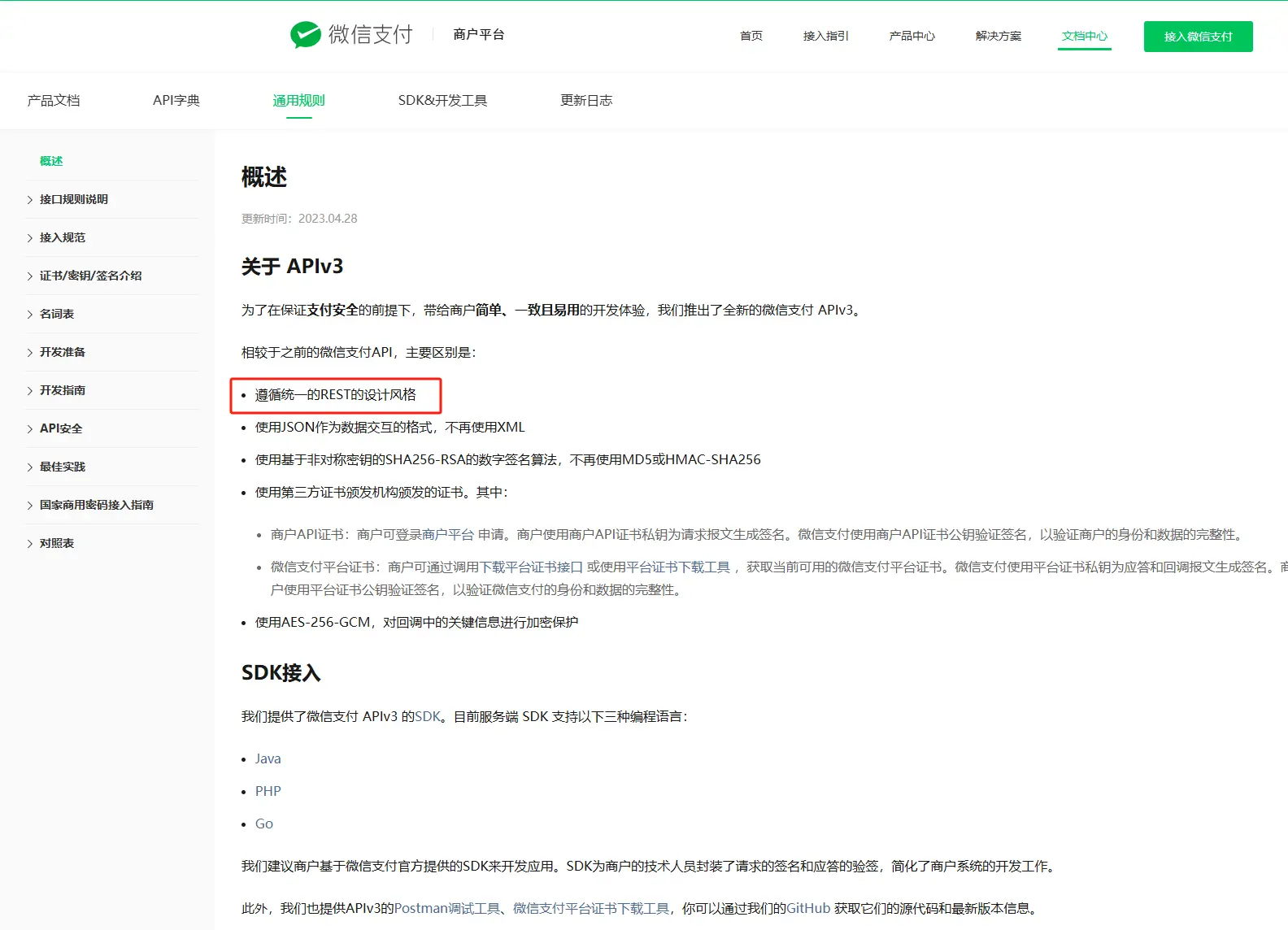Open sidebar item 开发指南
The image size is (1288, 930).
pos(63,390)
